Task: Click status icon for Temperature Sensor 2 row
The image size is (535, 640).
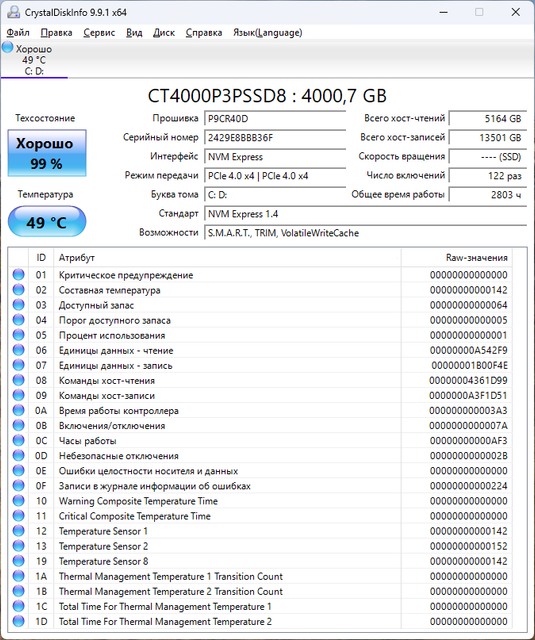Action: click(x=18, y=546)
